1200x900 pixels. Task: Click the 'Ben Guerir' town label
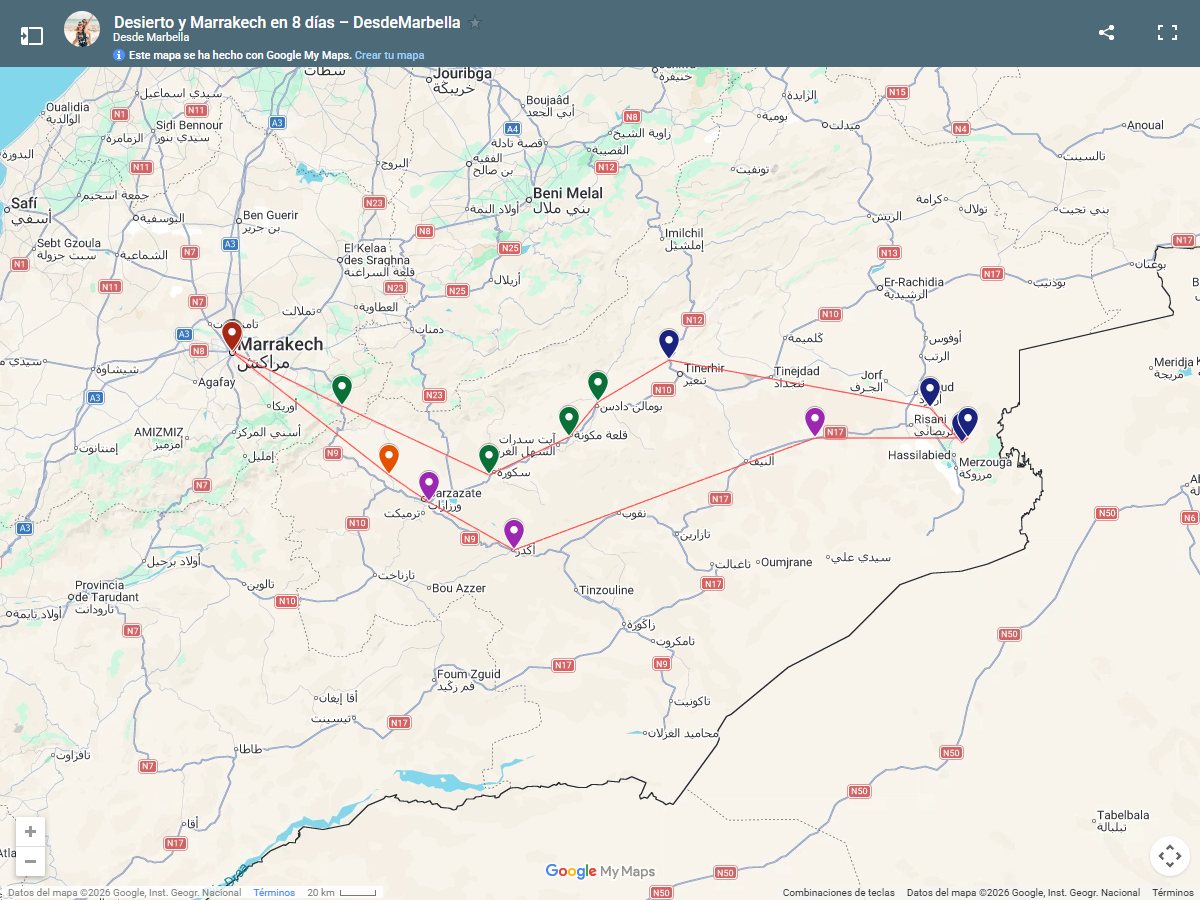(271, 215)
